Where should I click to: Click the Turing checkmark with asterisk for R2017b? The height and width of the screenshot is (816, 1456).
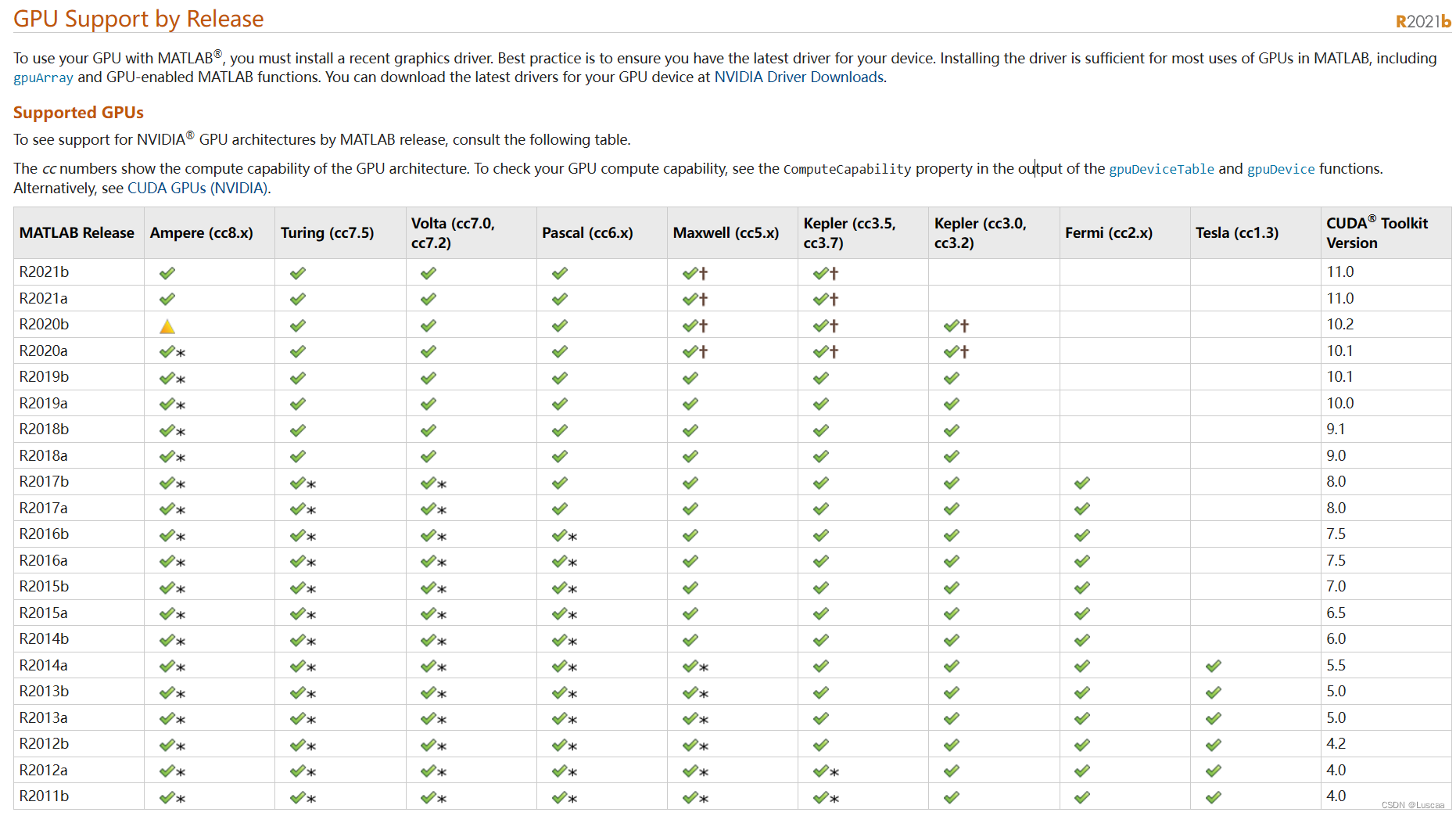pyautogui.click(x=303, y=483)
